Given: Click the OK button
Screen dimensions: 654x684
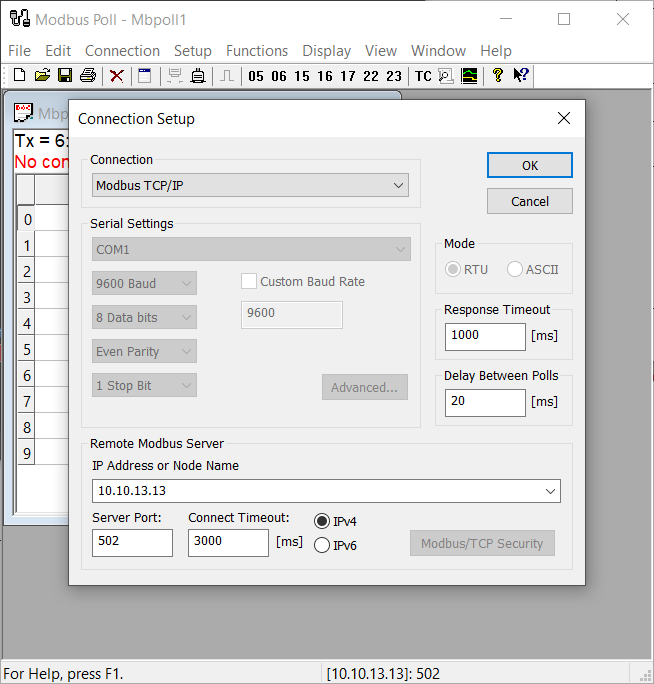Looking at the screenshot, I should (530, 165).
